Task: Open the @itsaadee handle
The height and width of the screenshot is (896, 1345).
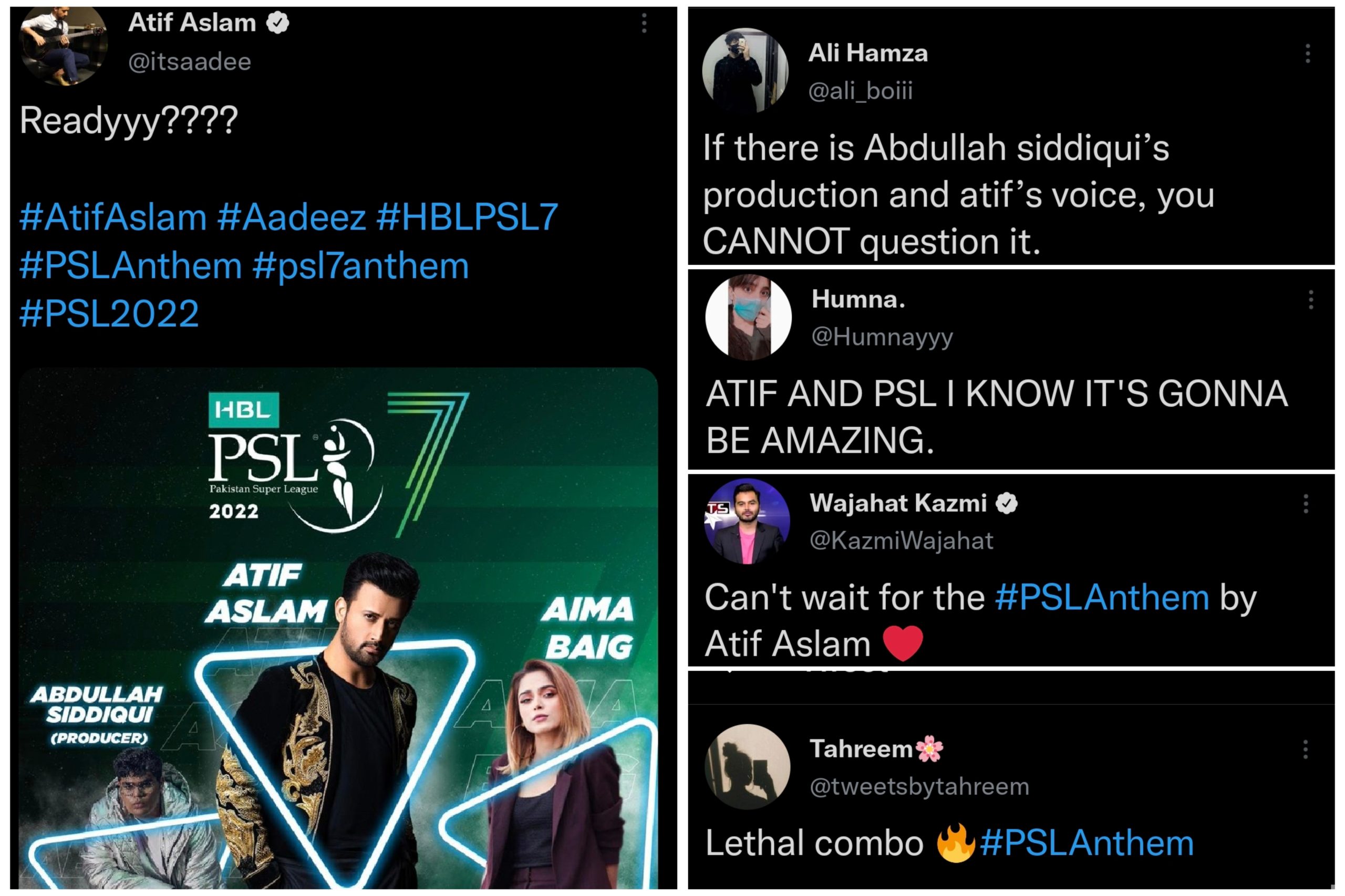Action: 189,62
